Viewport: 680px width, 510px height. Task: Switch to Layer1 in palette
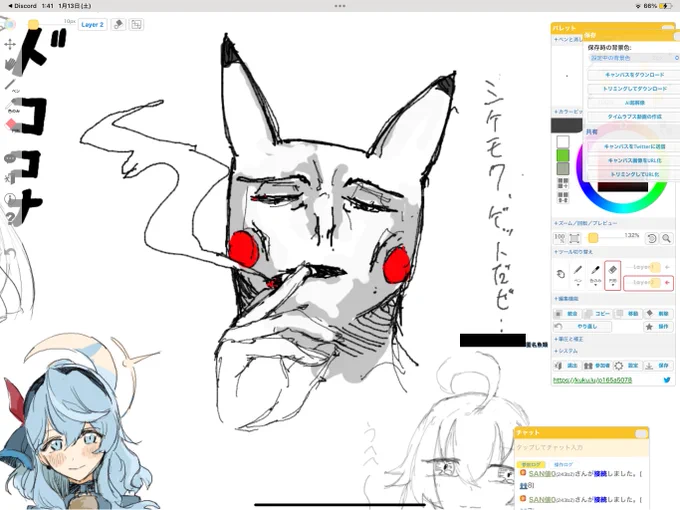(648, 267)
